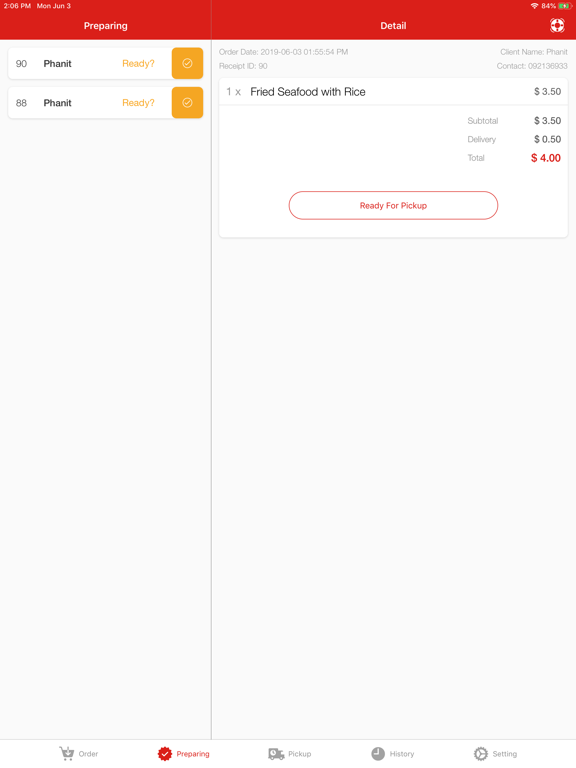Tap the Delivery label
The image size is (576, 768).
481,139
